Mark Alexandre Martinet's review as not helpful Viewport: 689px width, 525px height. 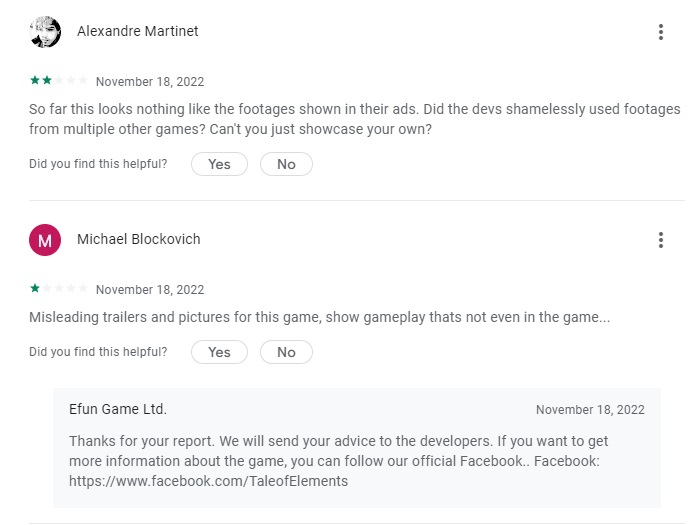point(286,164)
